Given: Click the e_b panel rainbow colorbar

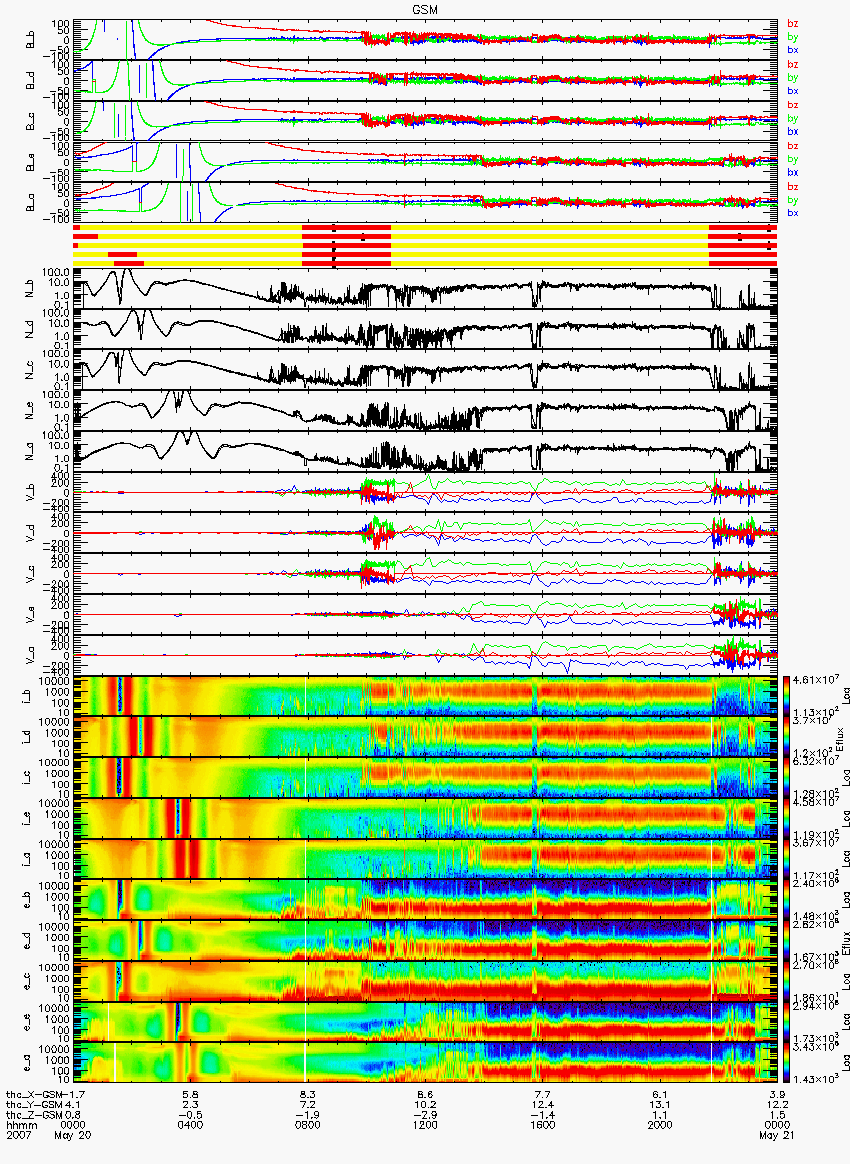Looking at the screenshot, I should pyautogui.click(x=787, y=900).
